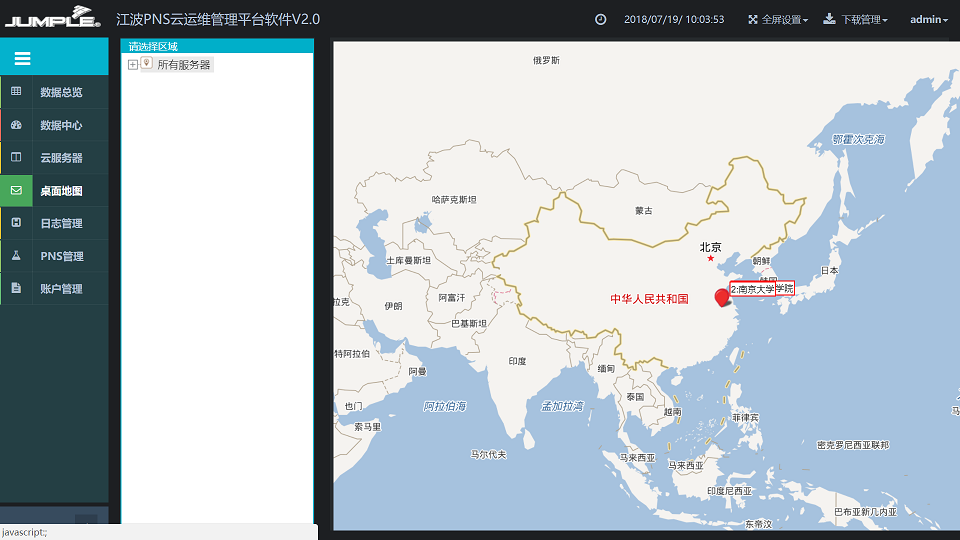Click the columns icon beside 云服务器
The height and width of the screenshot is (540, 960).
[x=16, y=157]
